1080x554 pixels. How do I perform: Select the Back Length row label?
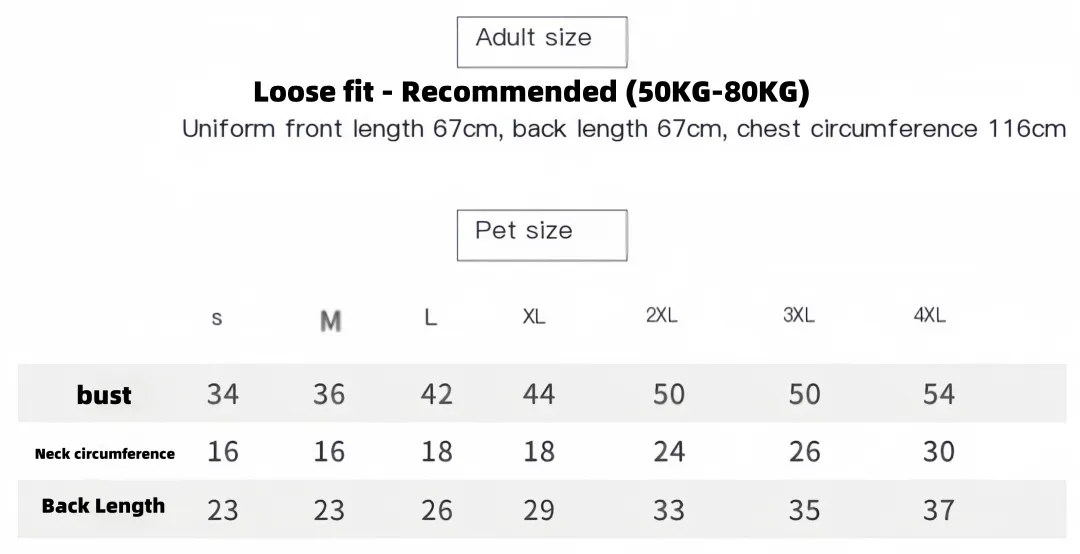(x=103, y=506)
